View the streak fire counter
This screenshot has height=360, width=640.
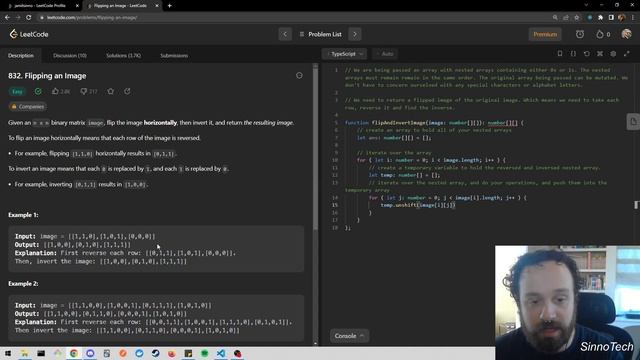point(603,34)
